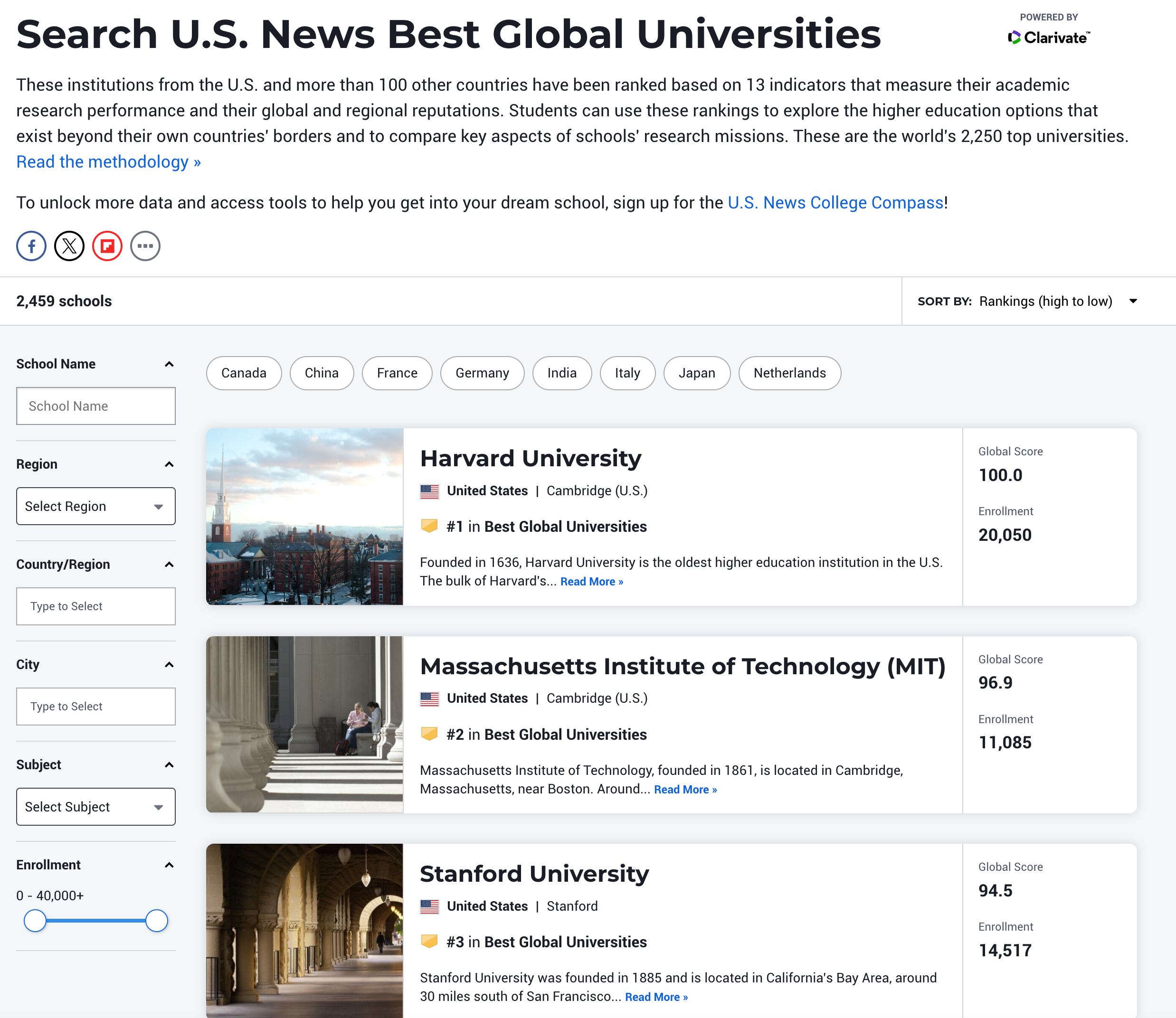1176x1018 pixels.
Task: Share via the Flipboard icon
Action: pos(107,246)
